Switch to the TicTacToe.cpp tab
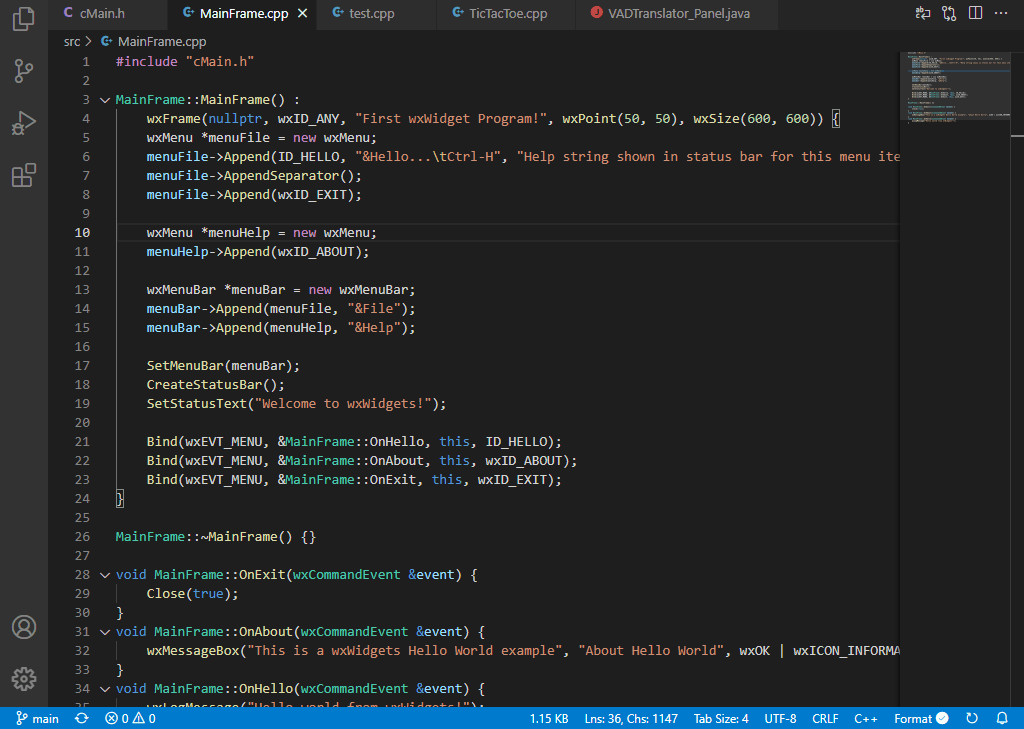This screenshot has height=729, width=1024. click(506, 14)
